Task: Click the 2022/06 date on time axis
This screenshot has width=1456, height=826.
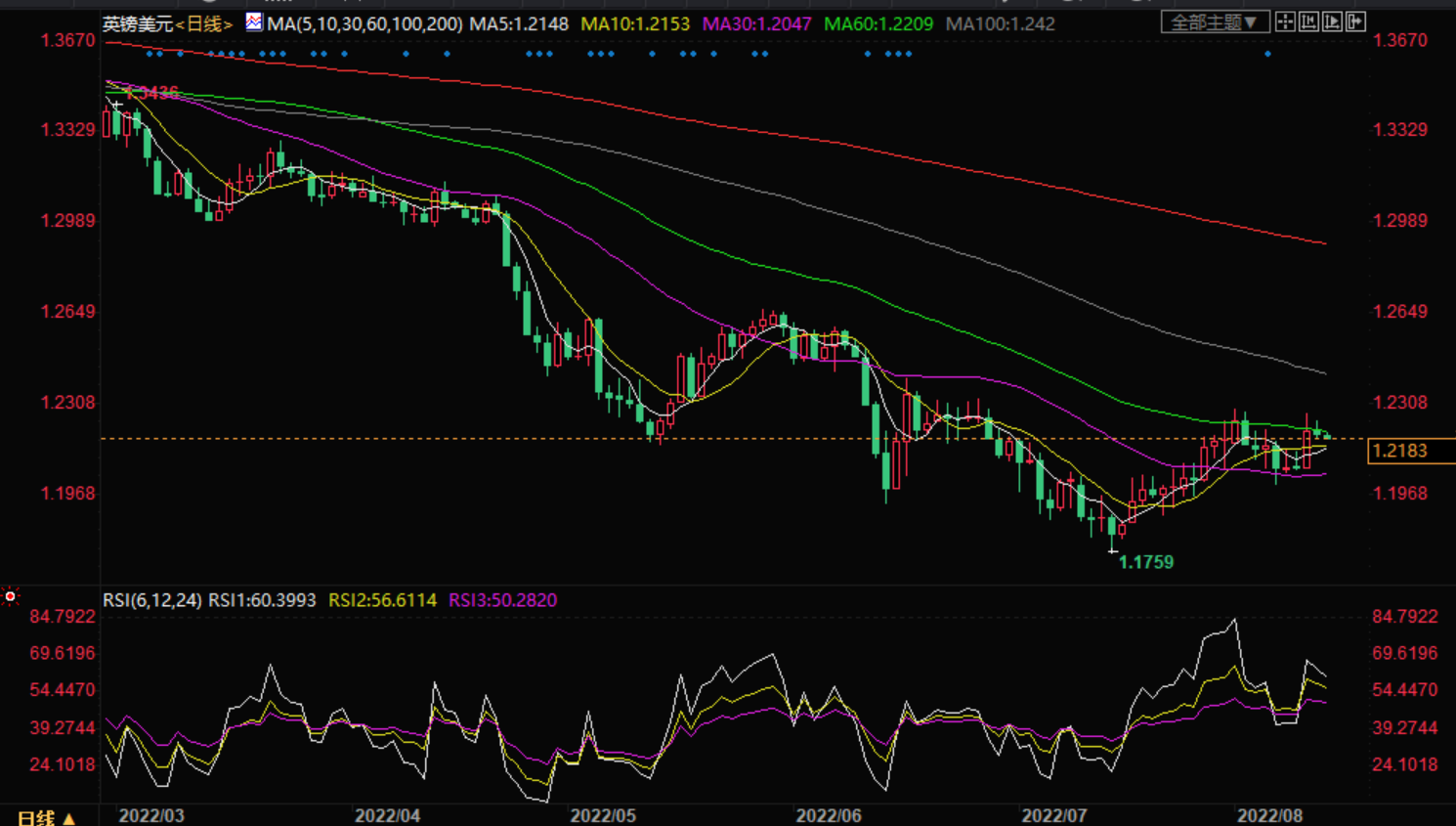Action: 829,815
